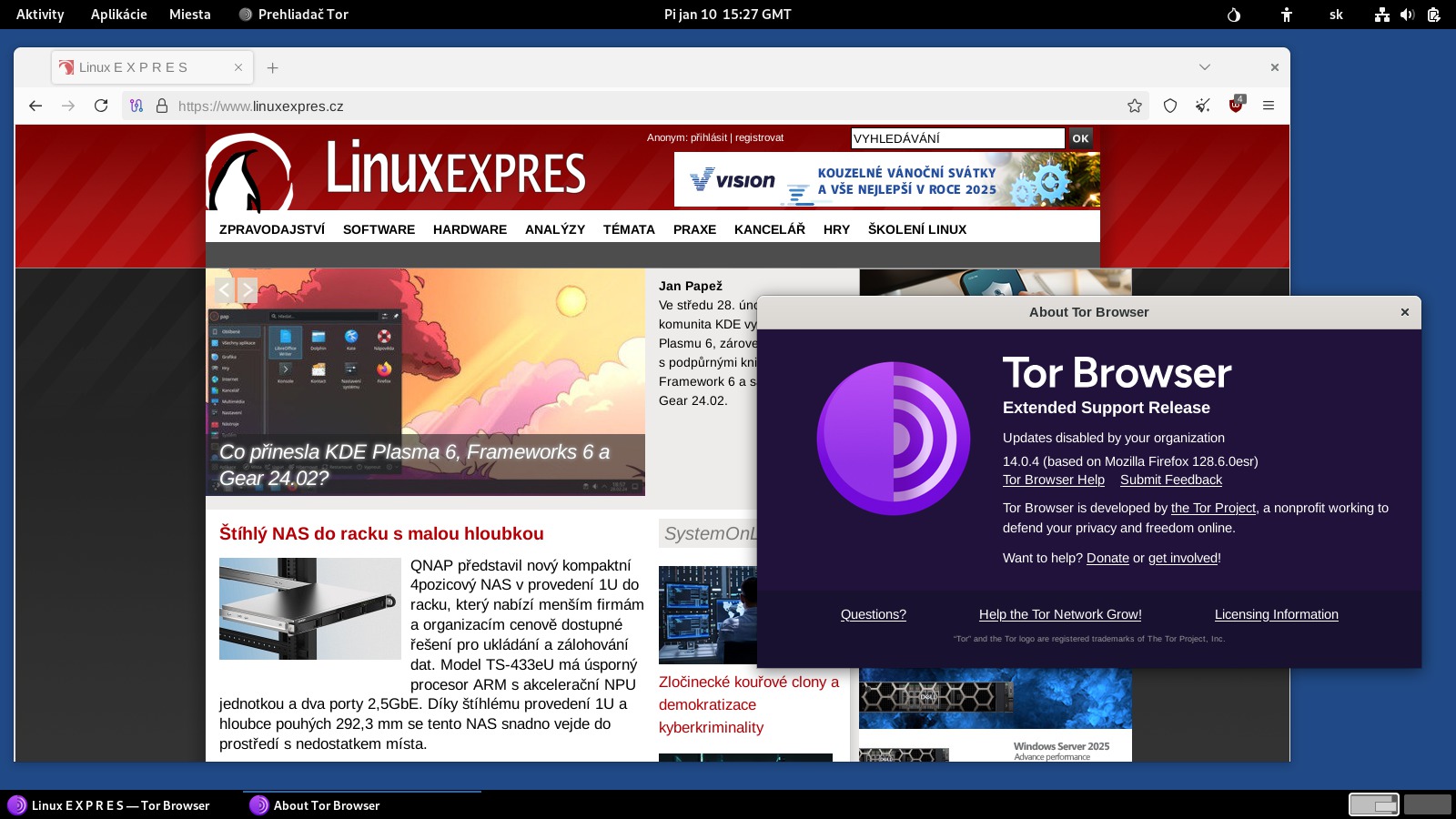Open the uBlock Origin extension icon

point(1236,106)
